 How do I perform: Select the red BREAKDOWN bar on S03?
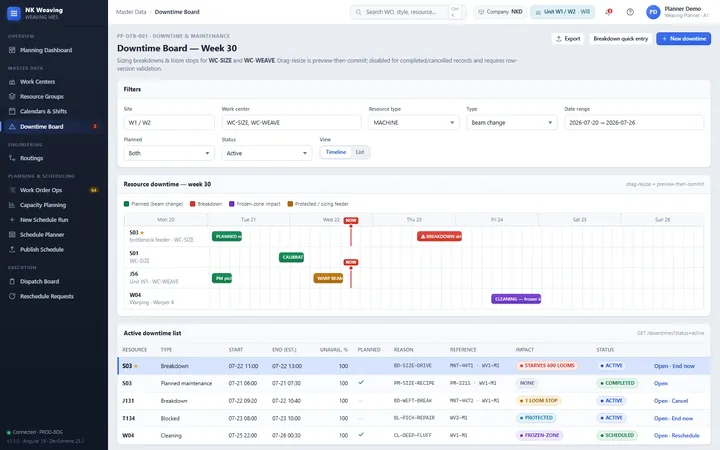(439, 236)
